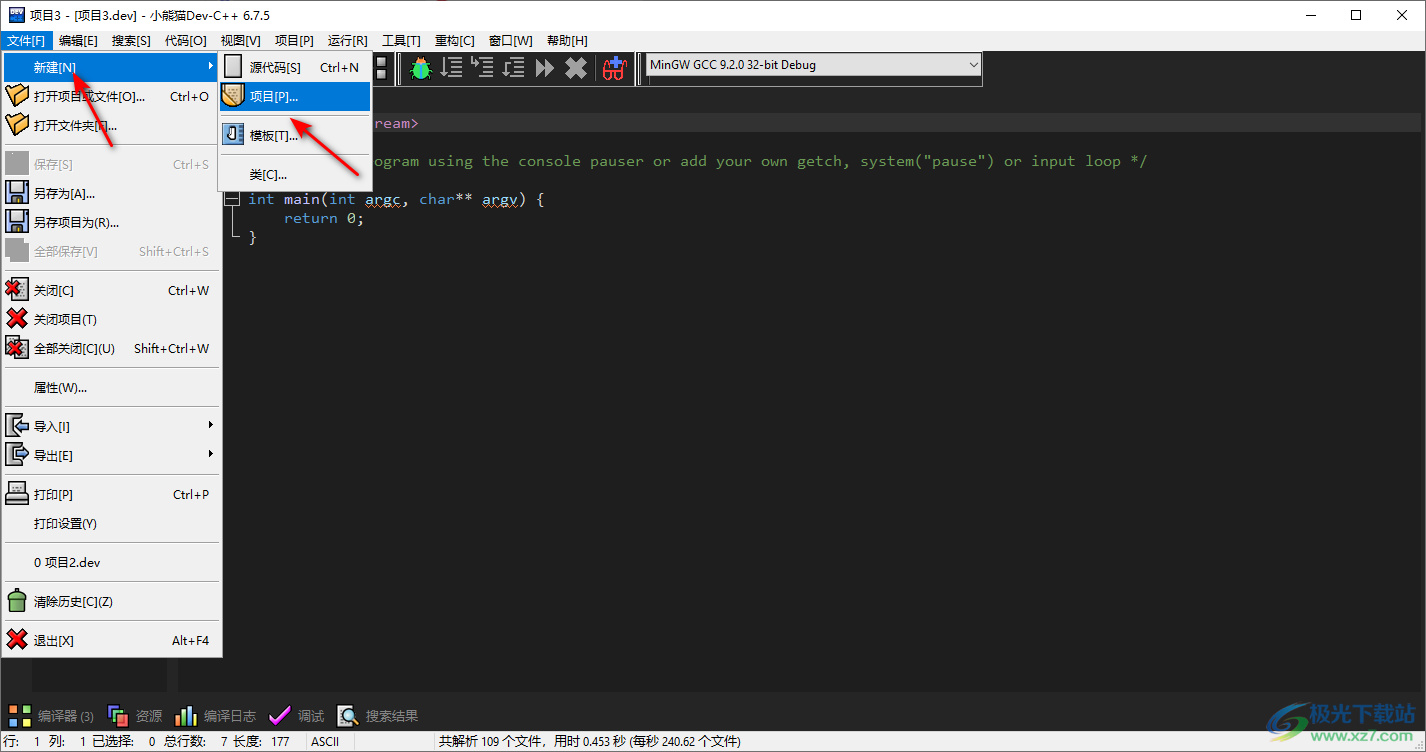Image resolution: width=1426 pixels, height=752 pixels.
Task: Choose 属性(W)... menu item
Action: (x=111, y=387)
